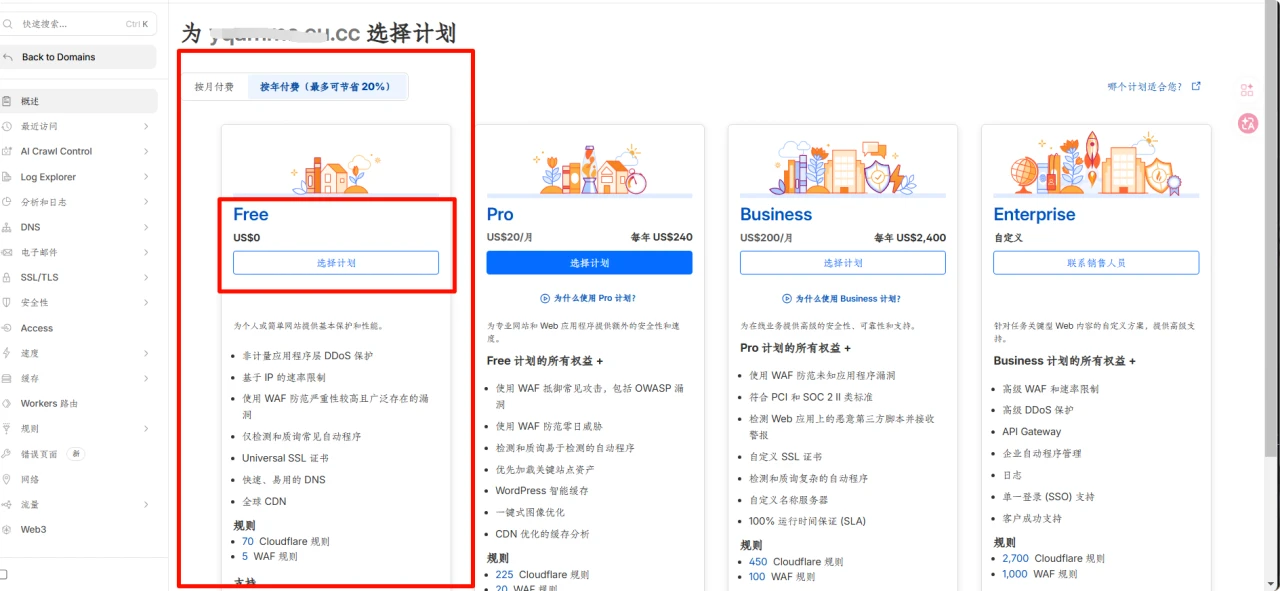Expand the 分析和日志 chevron
Viewport: 1280px width, 591px height.
point(146,202)
